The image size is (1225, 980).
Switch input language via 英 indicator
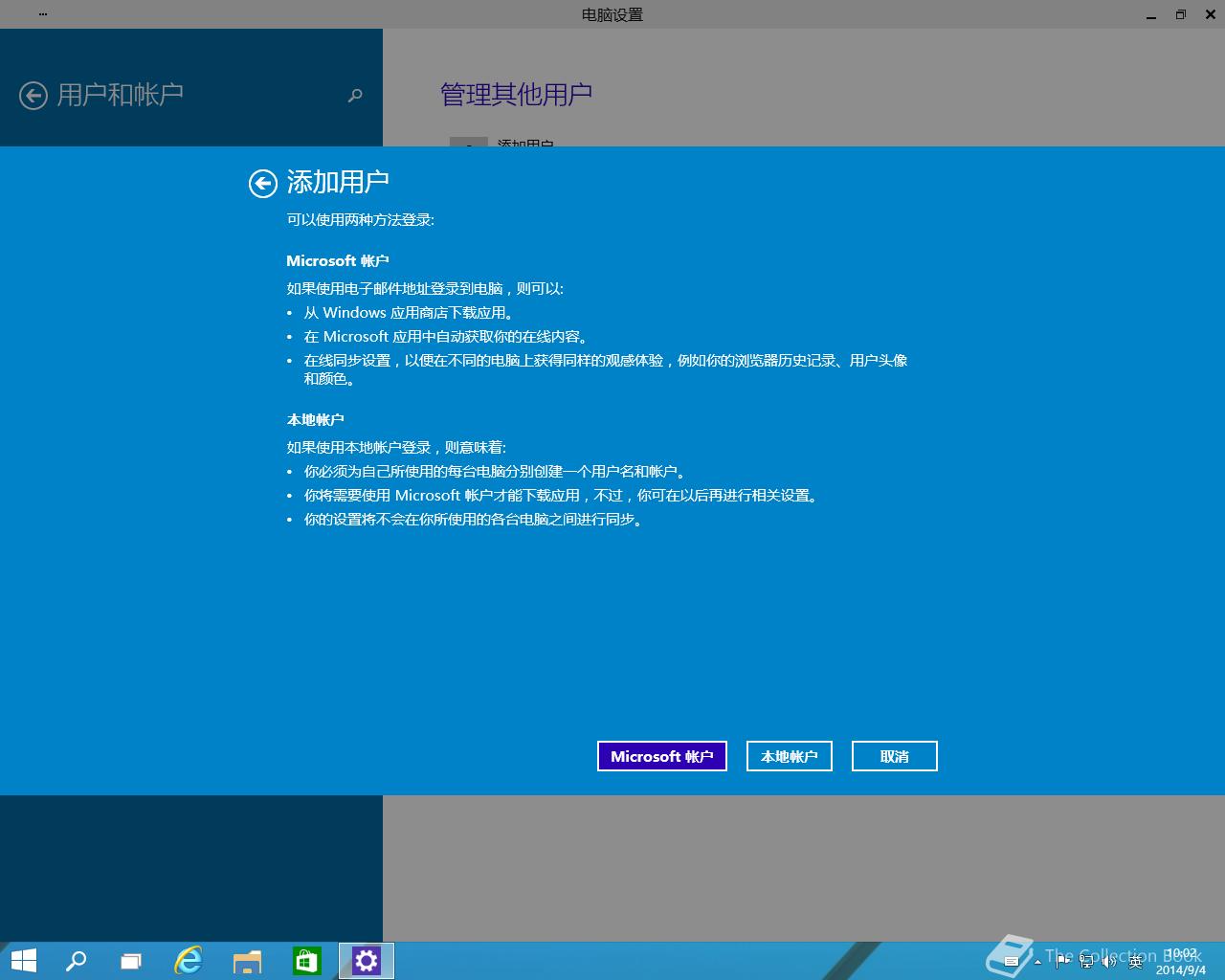(1135, 962)
